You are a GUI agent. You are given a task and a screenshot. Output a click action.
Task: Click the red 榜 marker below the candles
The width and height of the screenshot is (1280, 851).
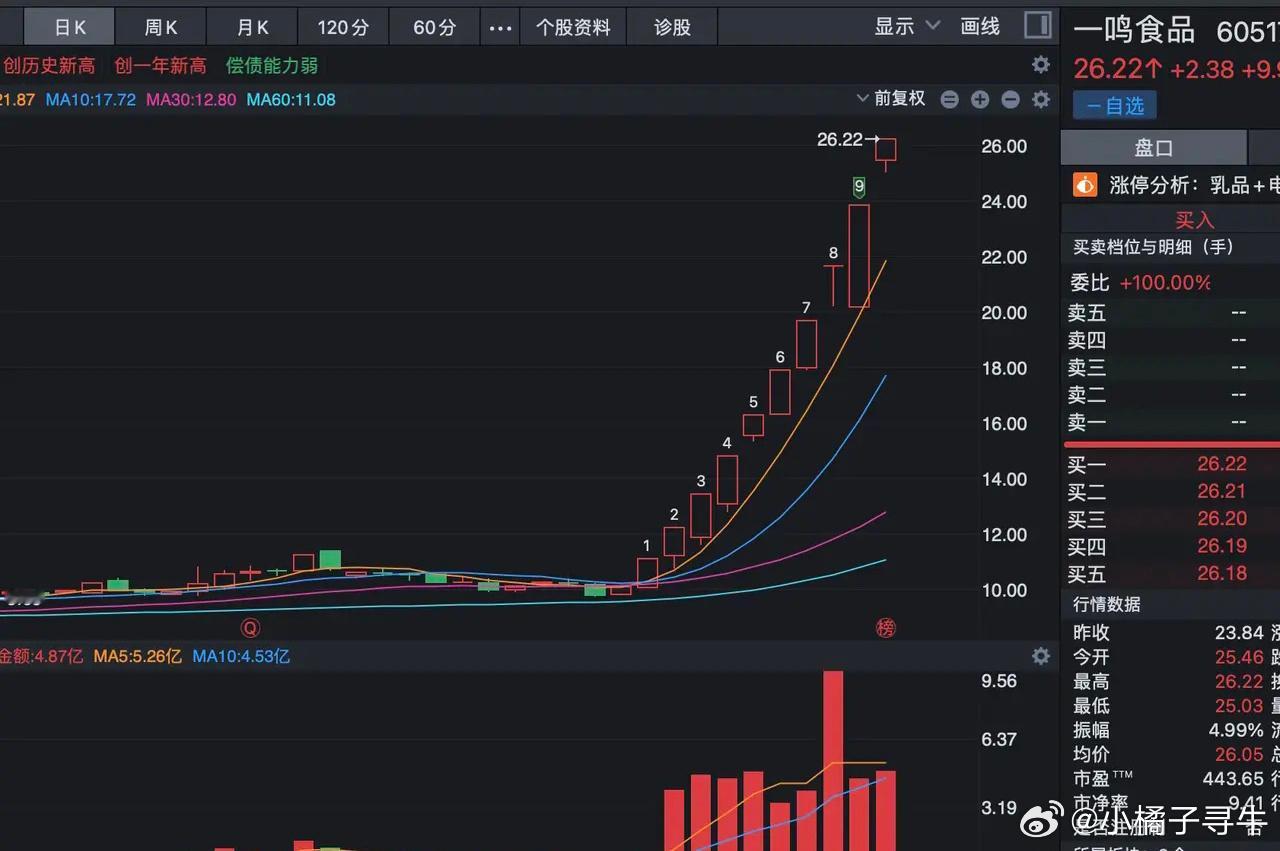(886, 628)
